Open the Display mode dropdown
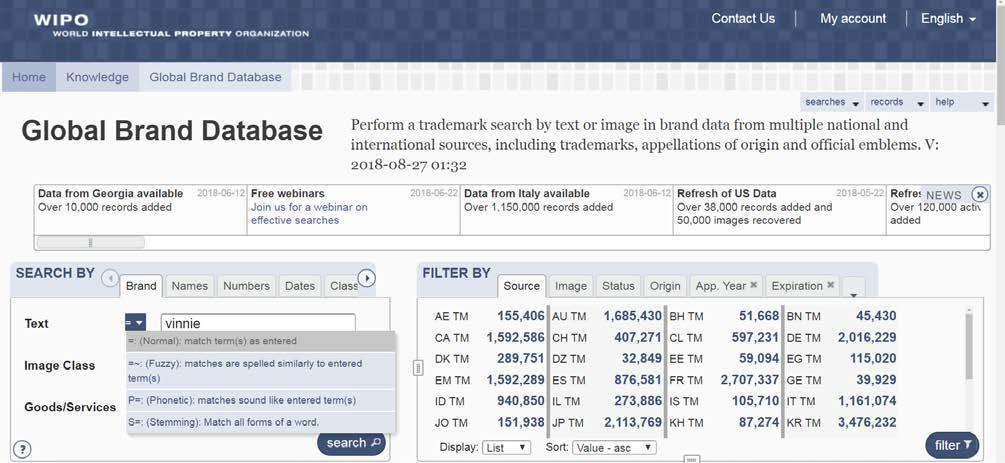1005x463 pixels. tap(506, 448)
